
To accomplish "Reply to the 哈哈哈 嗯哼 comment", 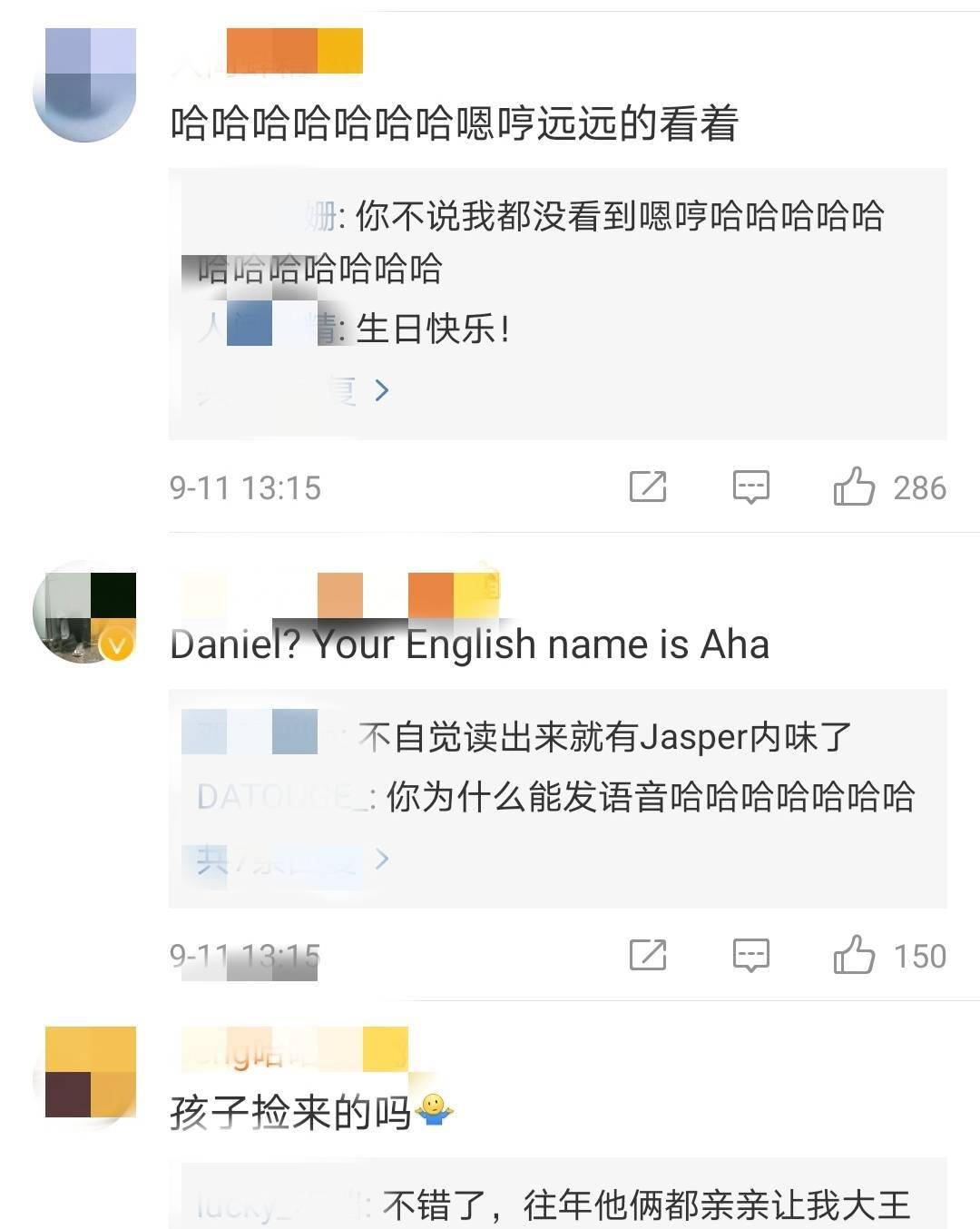I will click(x=750, y=487).
